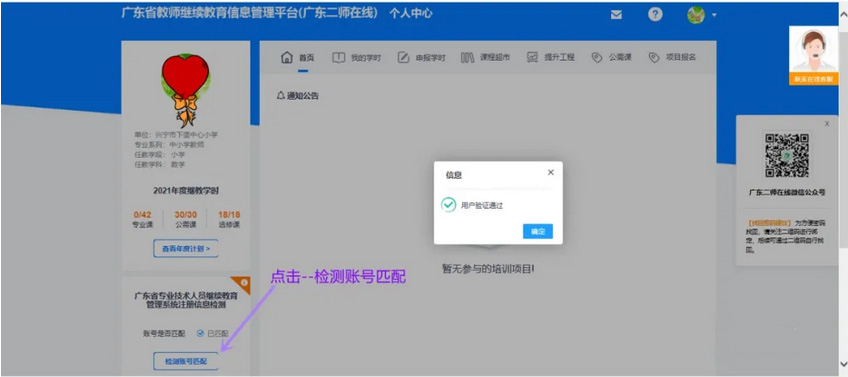Click the icon beside 我的学时
The width and height of the screenshot is (848, 377).
(x=338, y=57)
